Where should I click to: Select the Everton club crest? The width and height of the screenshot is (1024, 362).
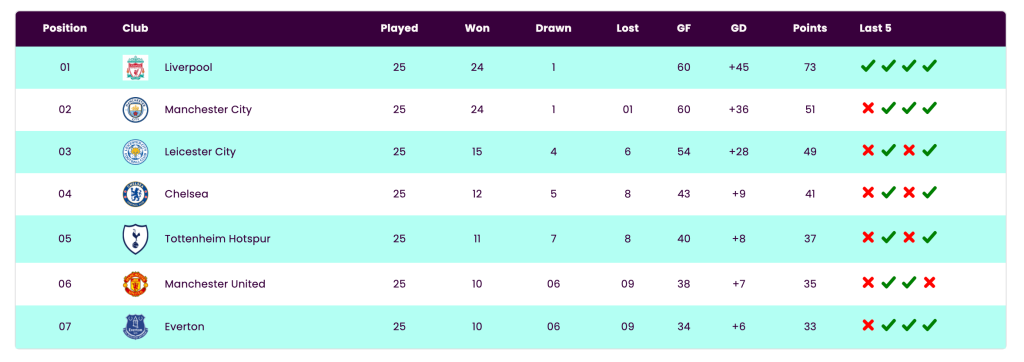[135, 326]
